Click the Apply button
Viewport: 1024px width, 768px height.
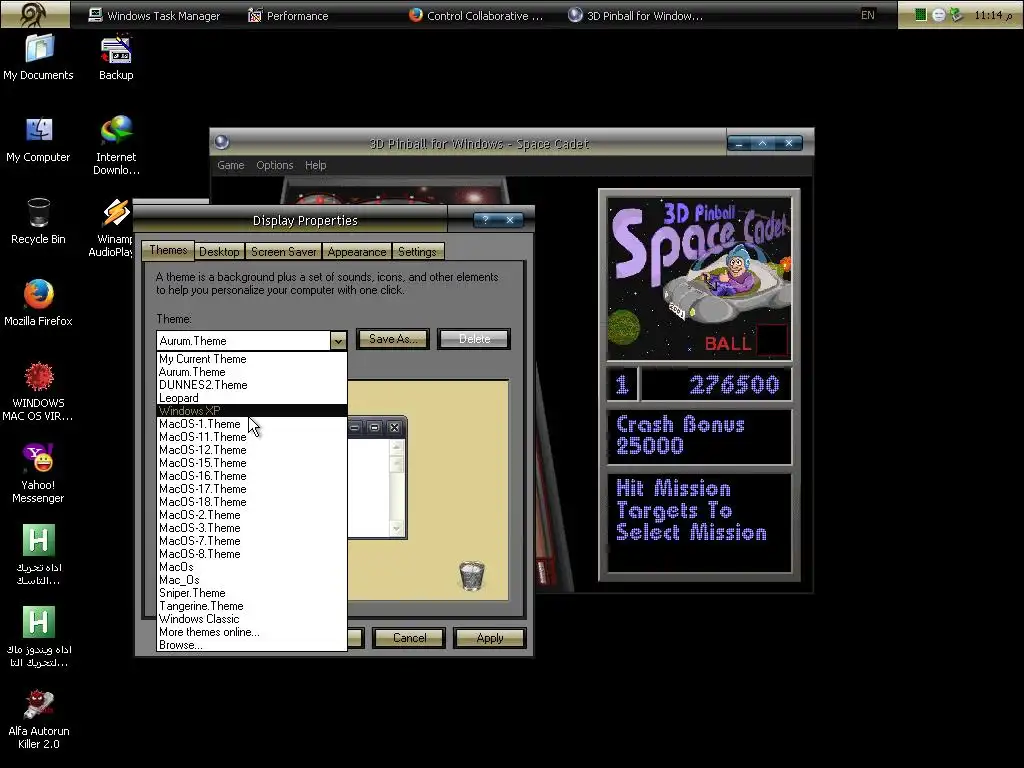pos(490,638)
